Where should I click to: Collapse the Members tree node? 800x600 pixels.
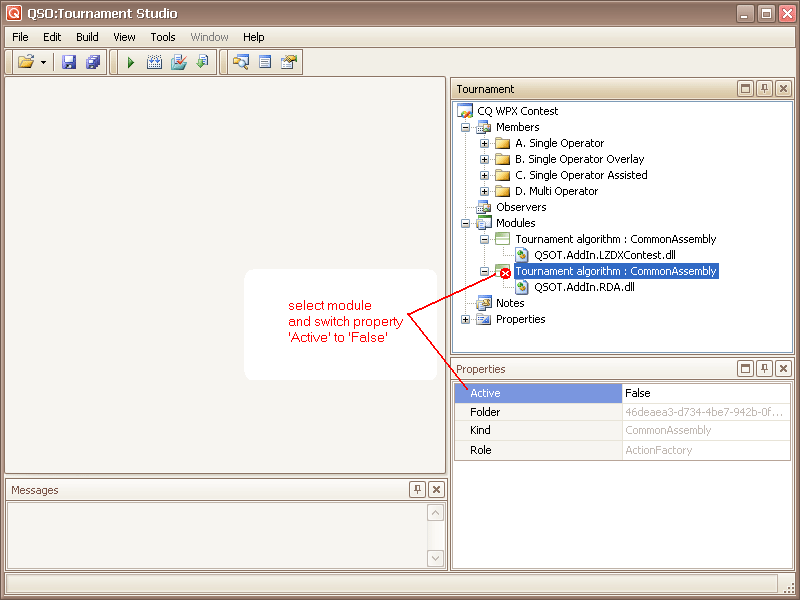tap(465, 127)
